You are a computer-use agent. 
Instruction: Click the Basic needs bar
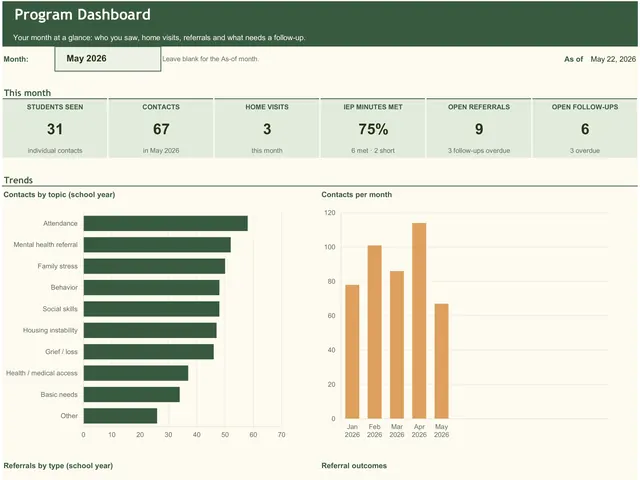(132, 394)
